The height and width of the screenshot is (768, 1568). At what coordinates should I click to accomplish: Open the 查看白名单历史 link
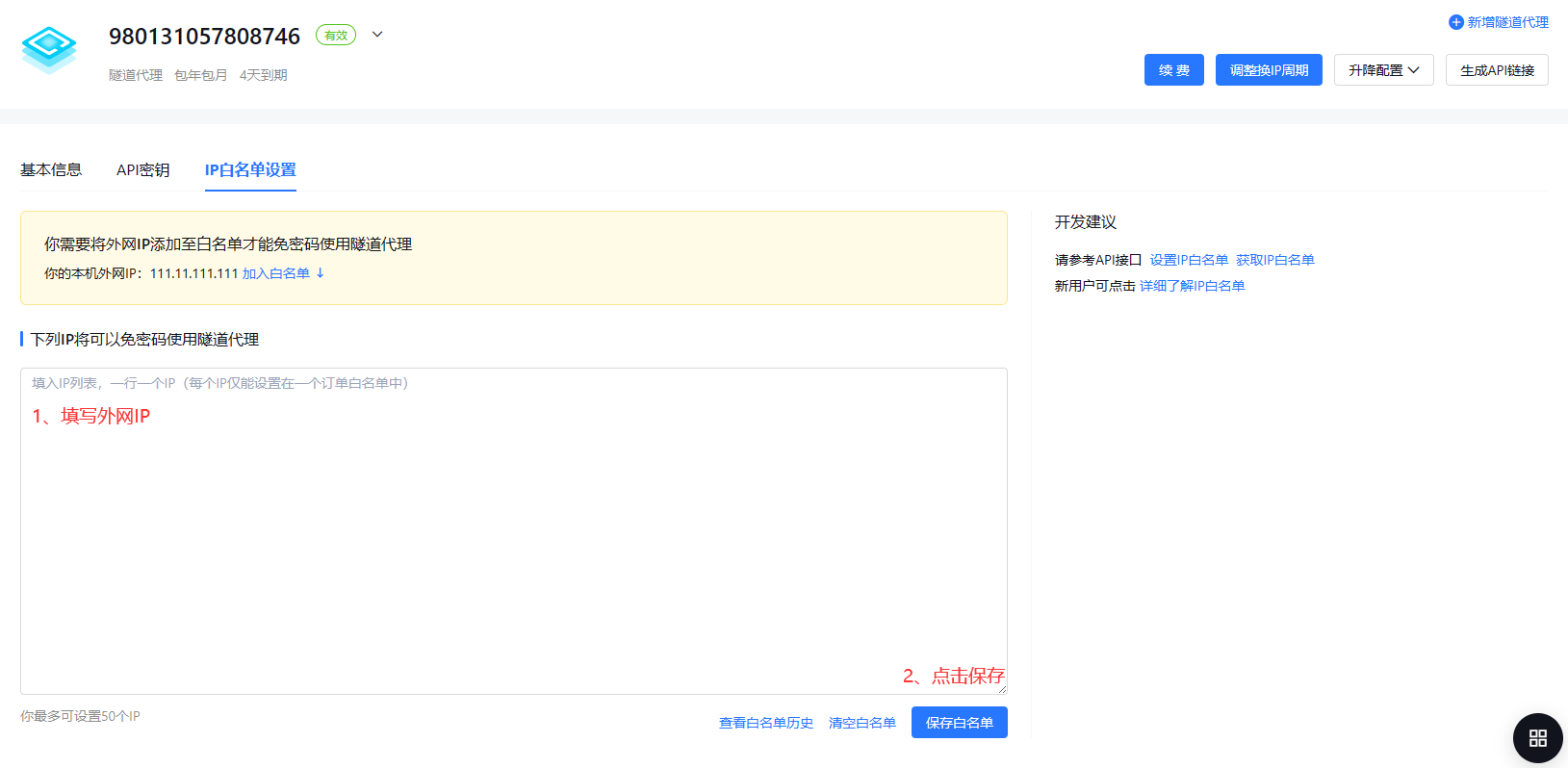click(x=765, y=723)
